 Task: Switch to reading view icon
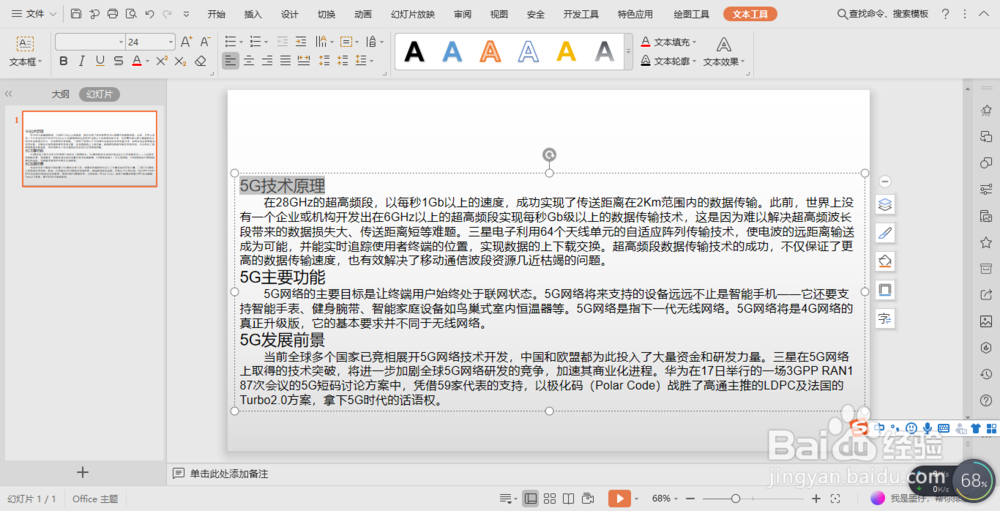[568, 498]
